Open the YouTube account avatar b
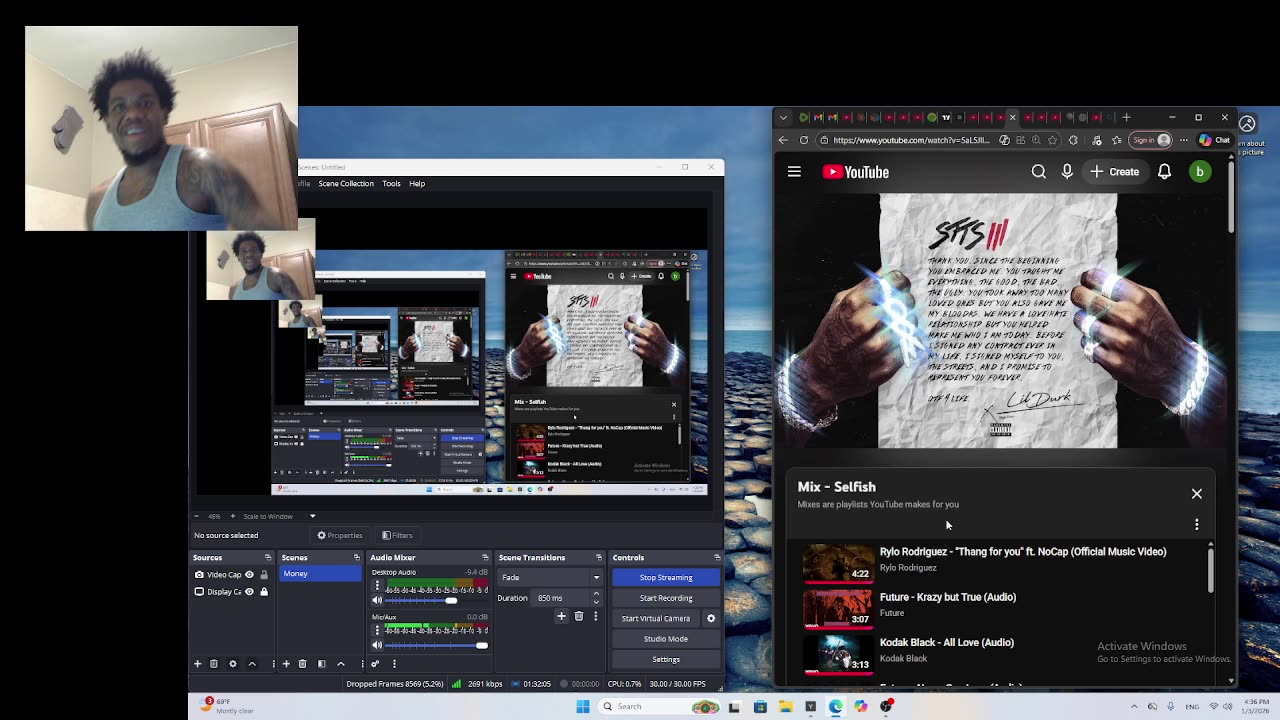 coord(1199,172)
